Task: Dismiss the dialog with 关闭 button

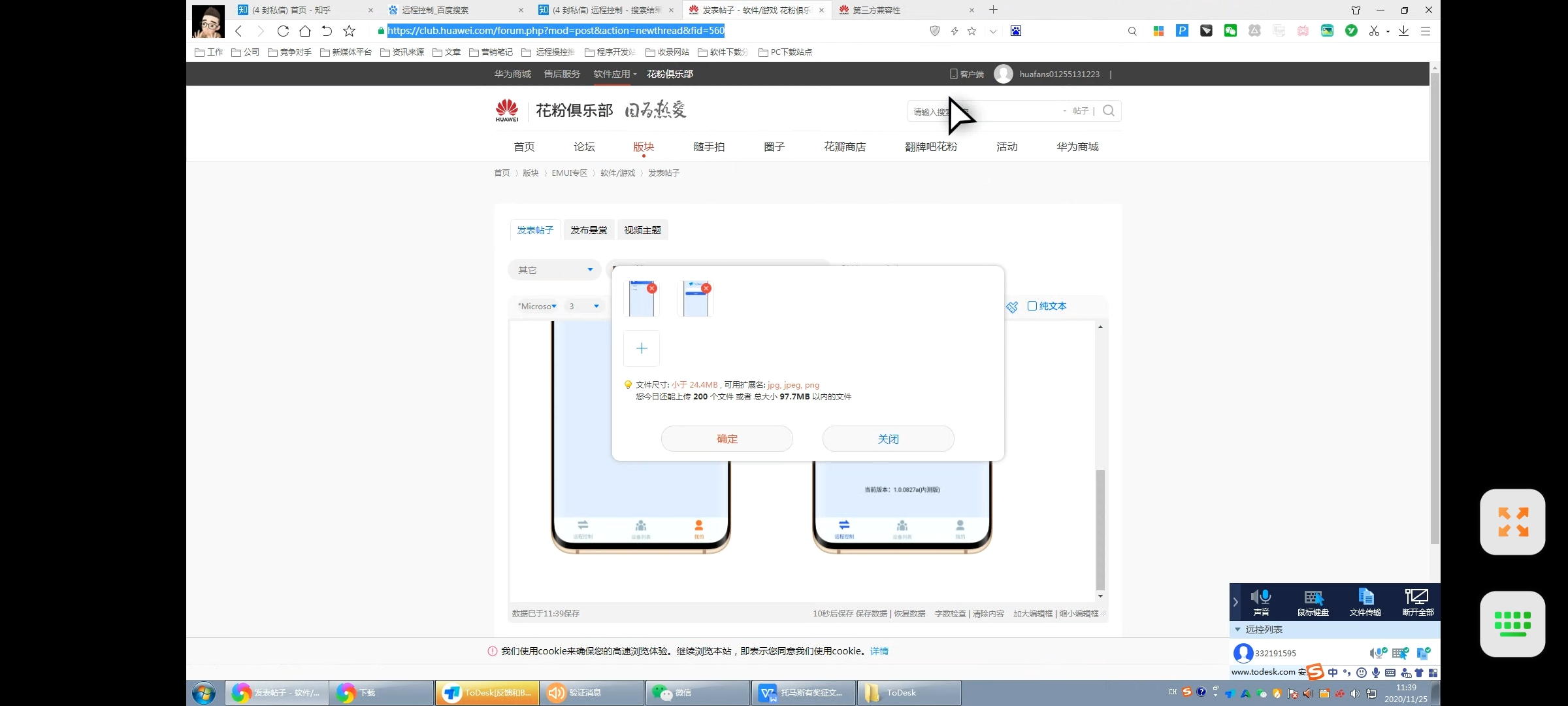Action: click(889, 439)
